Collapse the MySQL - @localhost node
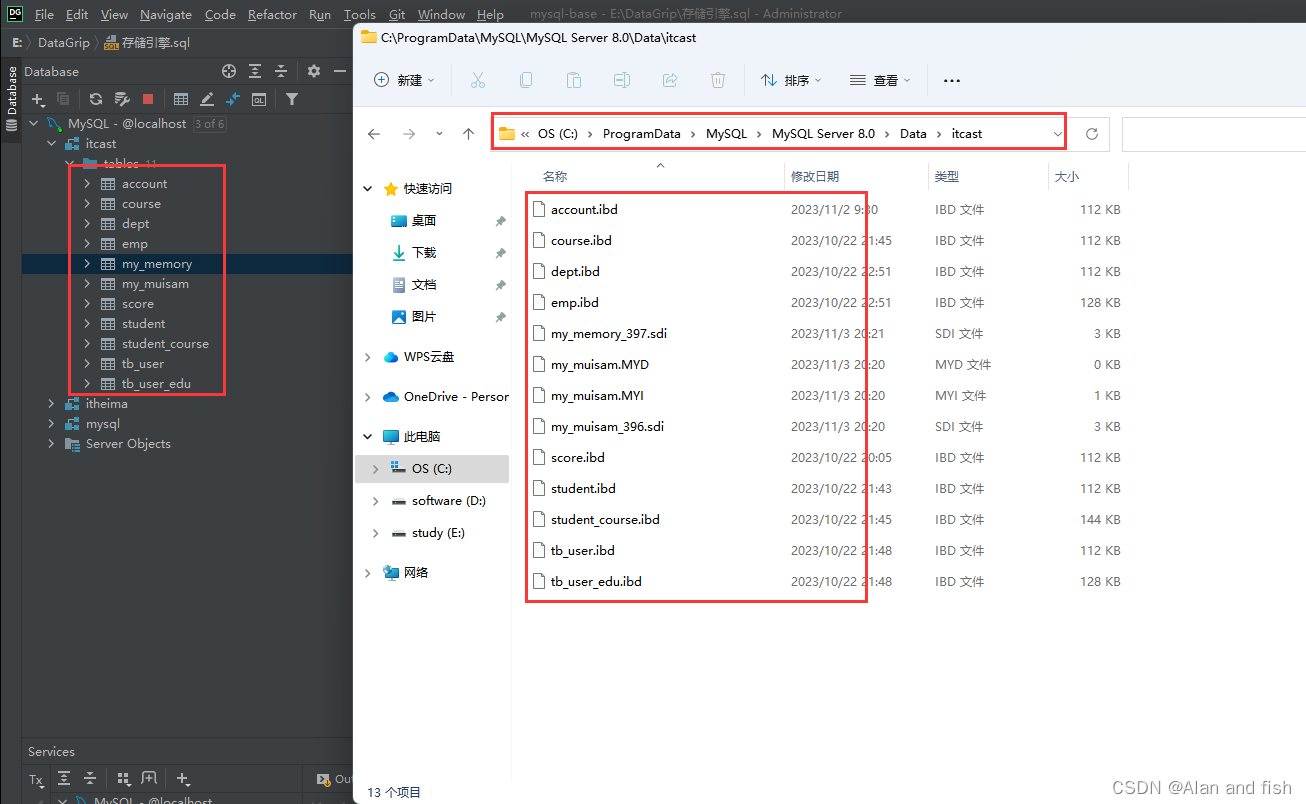Viewport: 1306px width, 804px height. [x=33, y=124]
